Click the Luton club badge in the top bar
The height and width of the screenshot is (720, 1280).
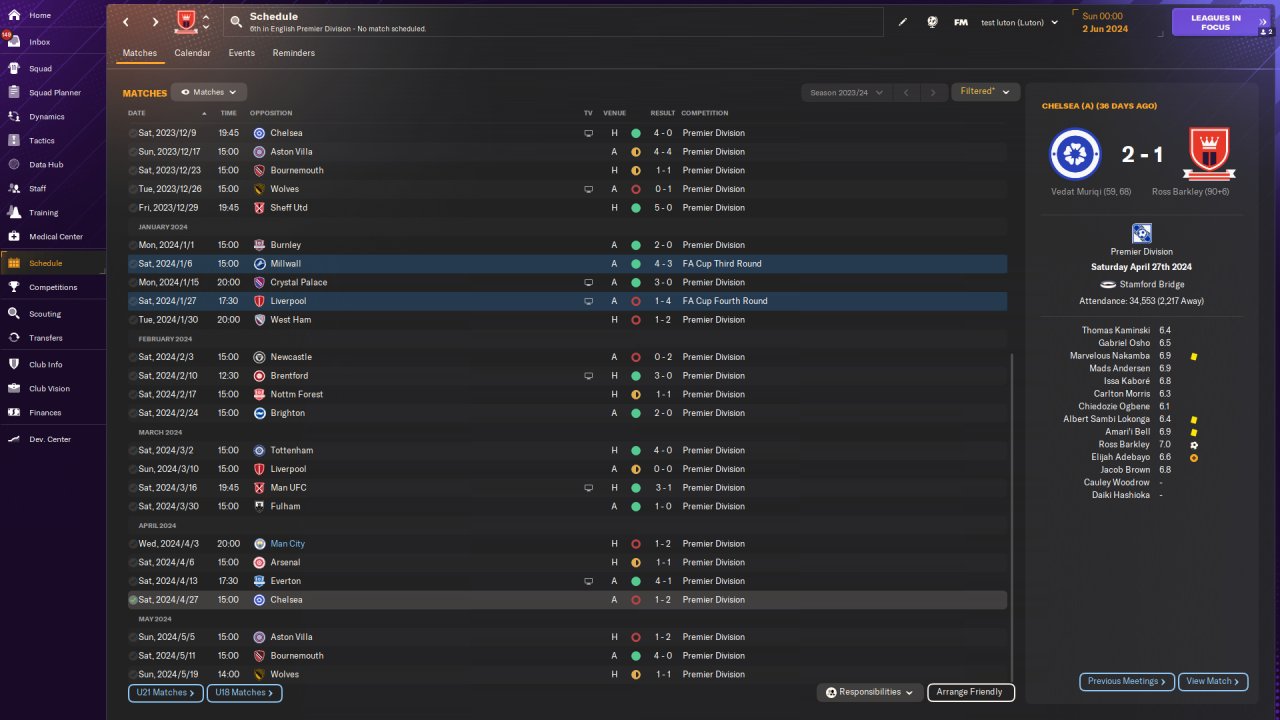pos(186,21)
